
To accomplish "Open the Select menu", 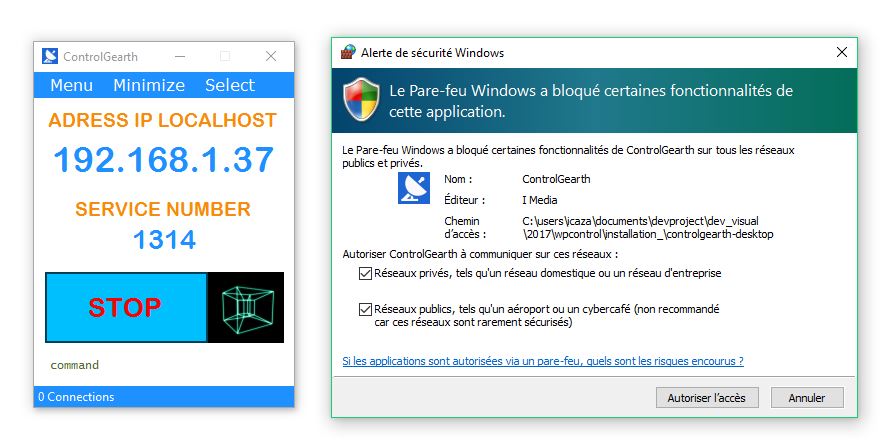I will pyautogui.click(x=230, y=85).
